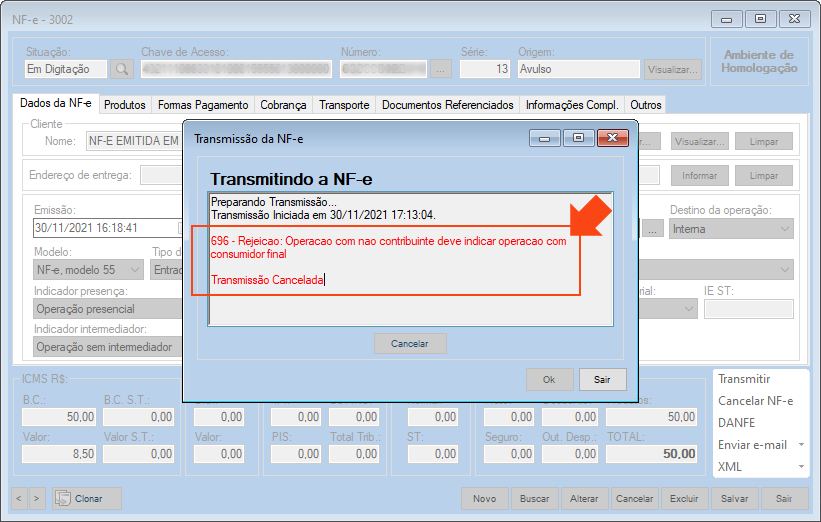Go to previous record arrow
The image size is (821, 522).
(x=19, y=498)
